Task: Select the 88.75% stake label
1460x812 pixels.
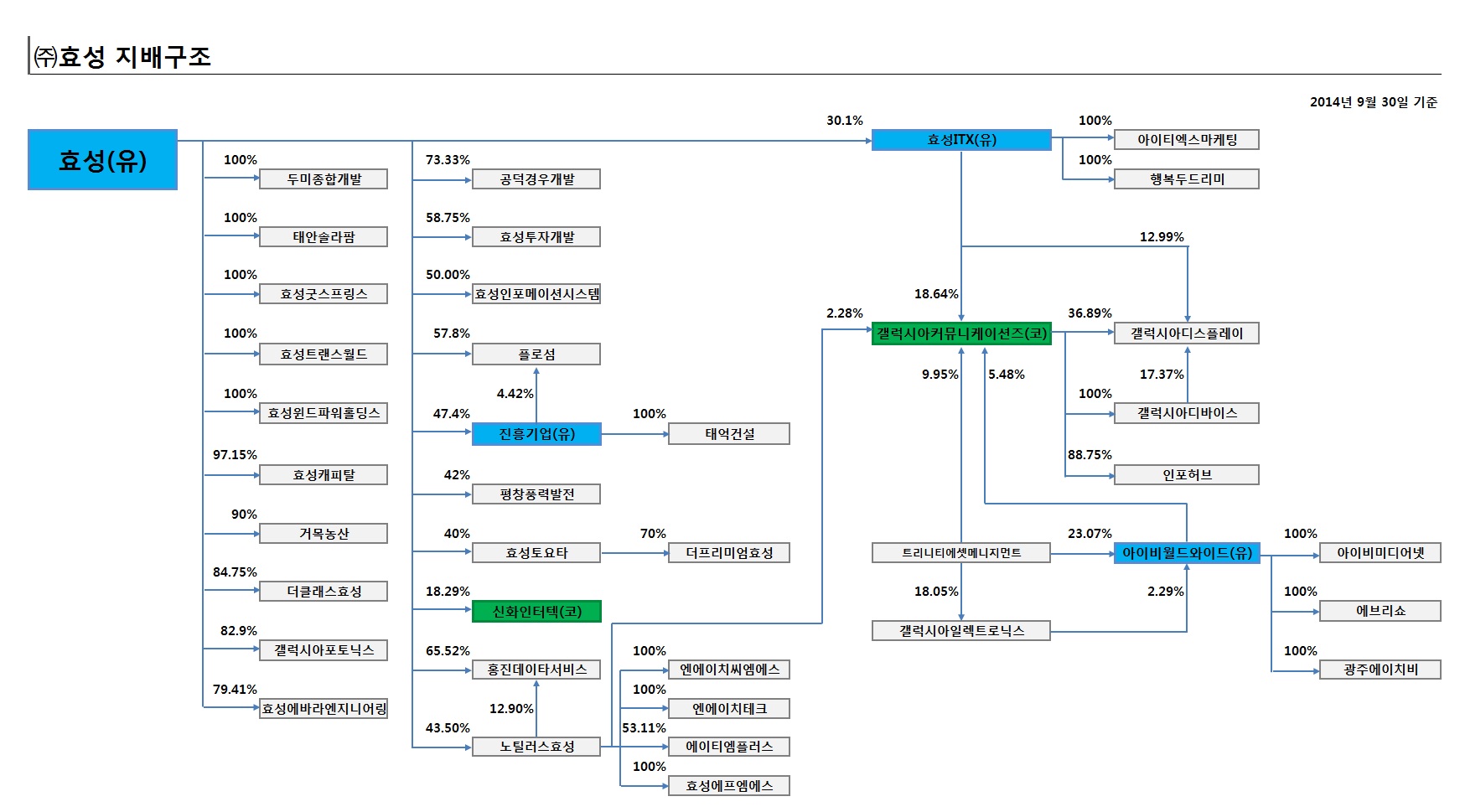Action: [x=1090, y=455]
